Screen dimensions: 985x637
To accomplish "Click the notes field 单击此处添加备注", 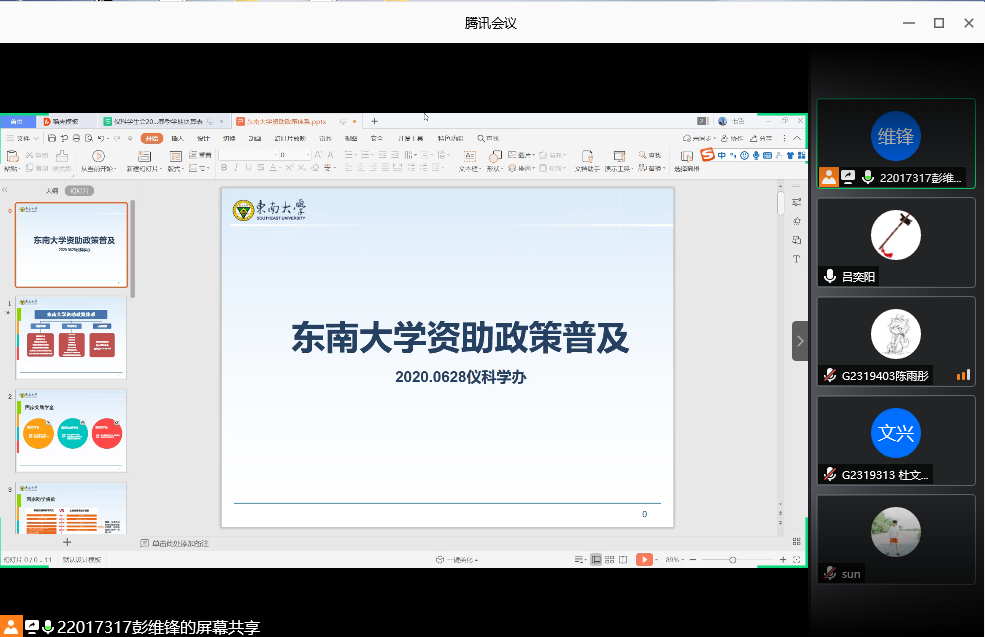I will click(x=180, y=543).
